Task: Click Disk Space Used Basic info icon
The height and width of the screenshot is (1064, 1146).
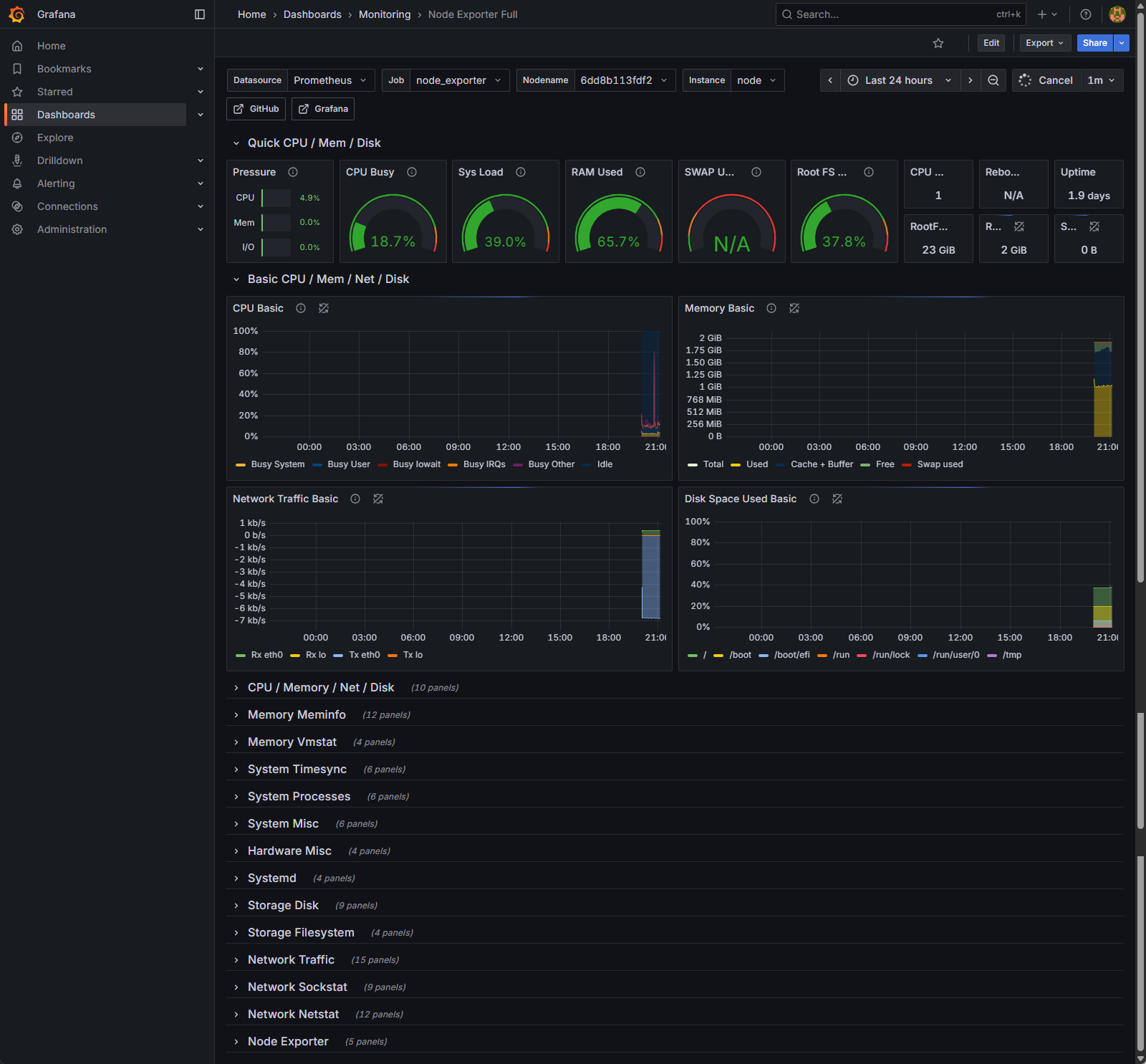Action: pos(814,499)
